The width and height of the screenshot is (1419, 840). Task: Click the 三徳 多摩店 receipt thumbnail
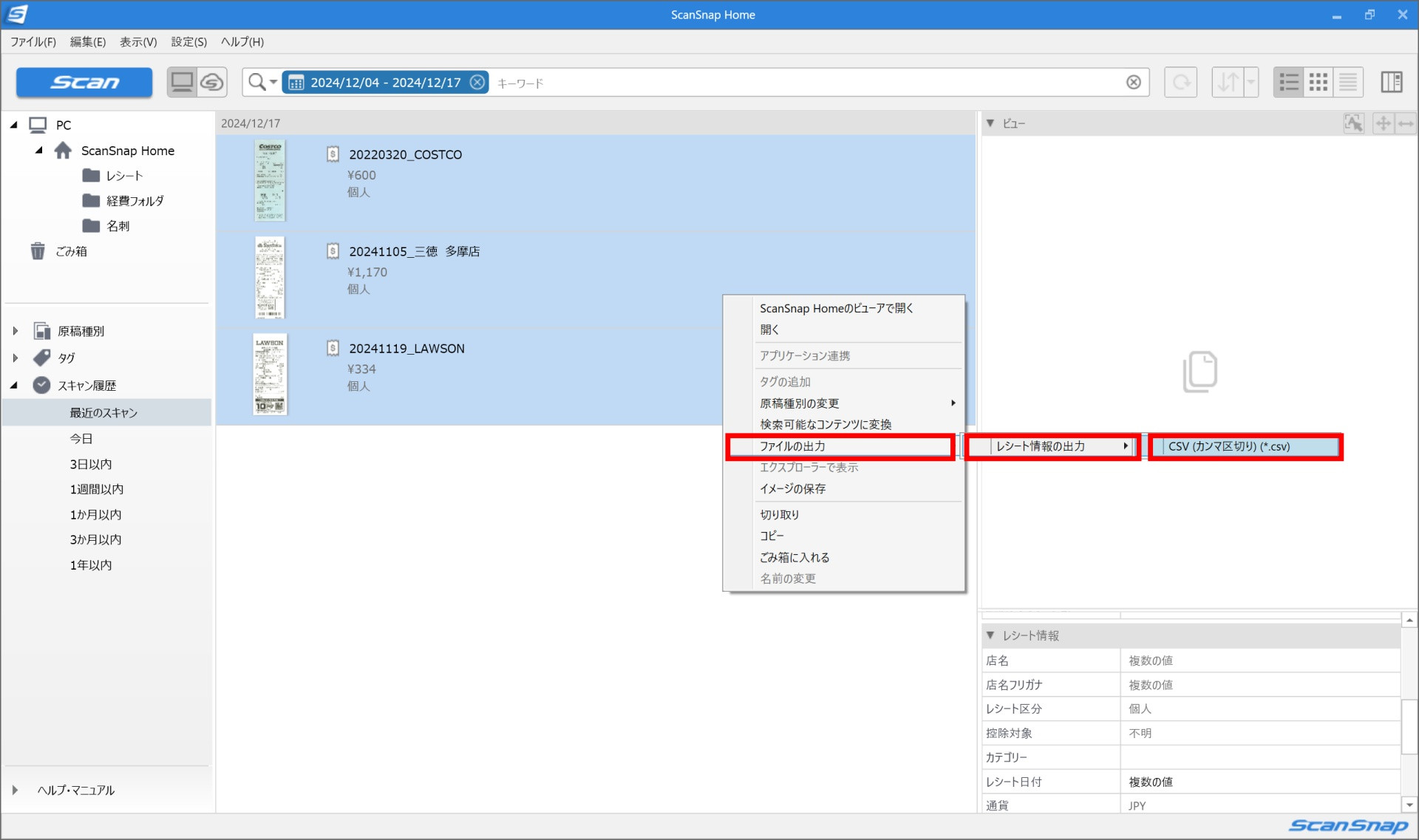(x=270, y=277)
